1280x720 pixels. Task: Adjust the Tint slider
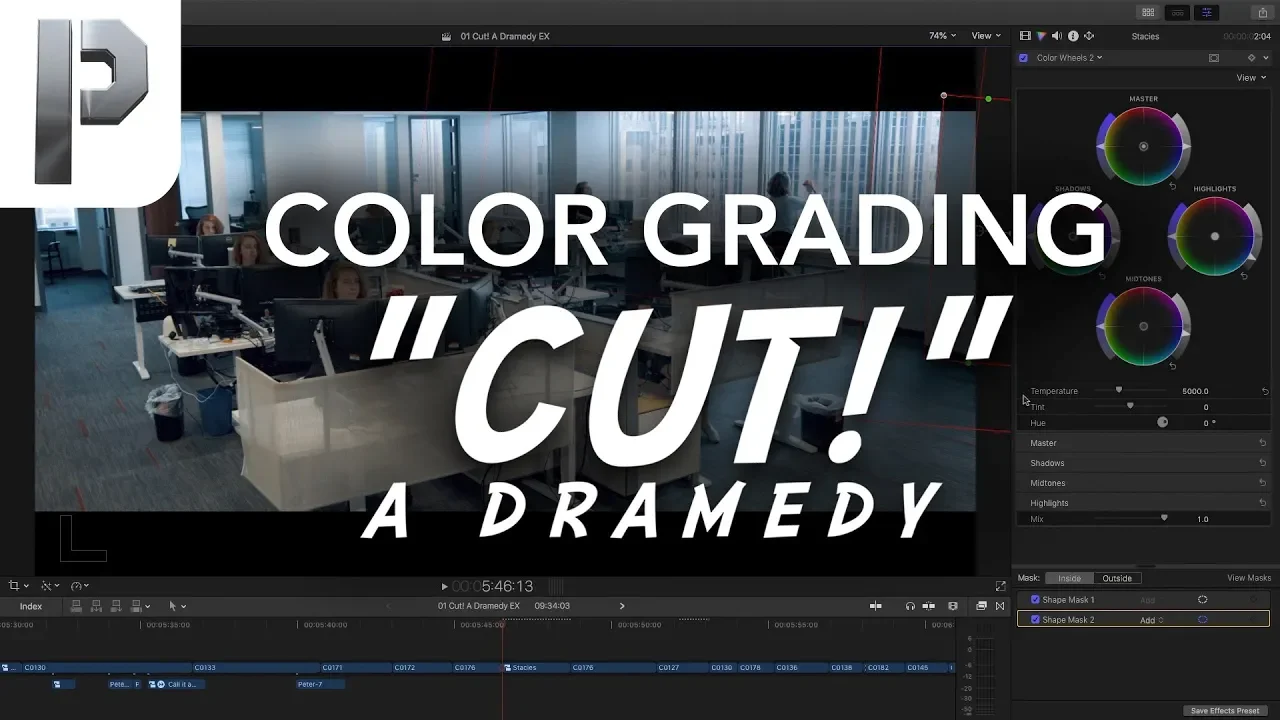(1130, 406)
